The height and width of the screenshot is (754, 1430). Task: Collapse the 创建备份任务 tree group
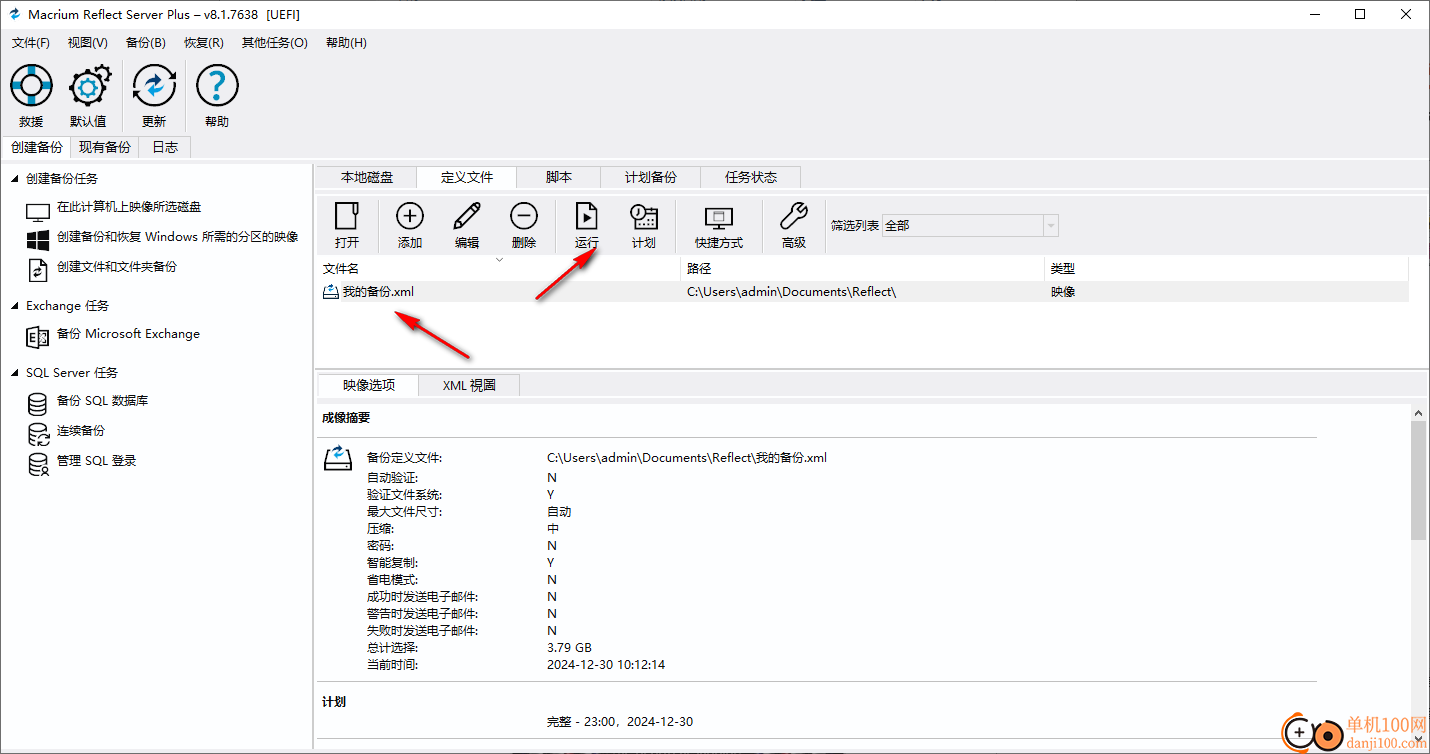pyautogui.click(x=15, y=179)
